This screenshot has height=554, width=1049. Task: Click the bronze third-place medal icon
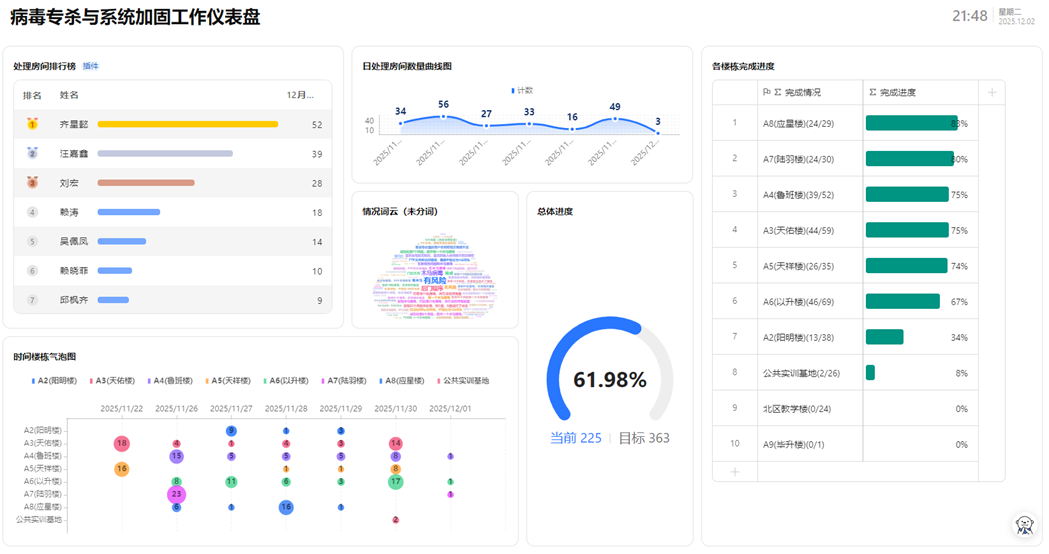click(32, 183)
